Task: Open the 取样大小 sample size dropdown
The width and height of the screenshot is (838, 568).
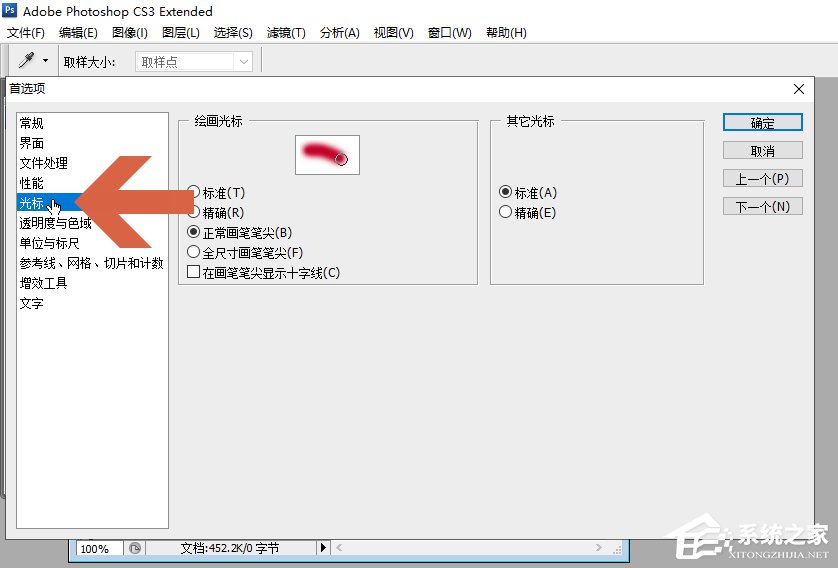Action: pyautogui.click(x=193, y=62)
